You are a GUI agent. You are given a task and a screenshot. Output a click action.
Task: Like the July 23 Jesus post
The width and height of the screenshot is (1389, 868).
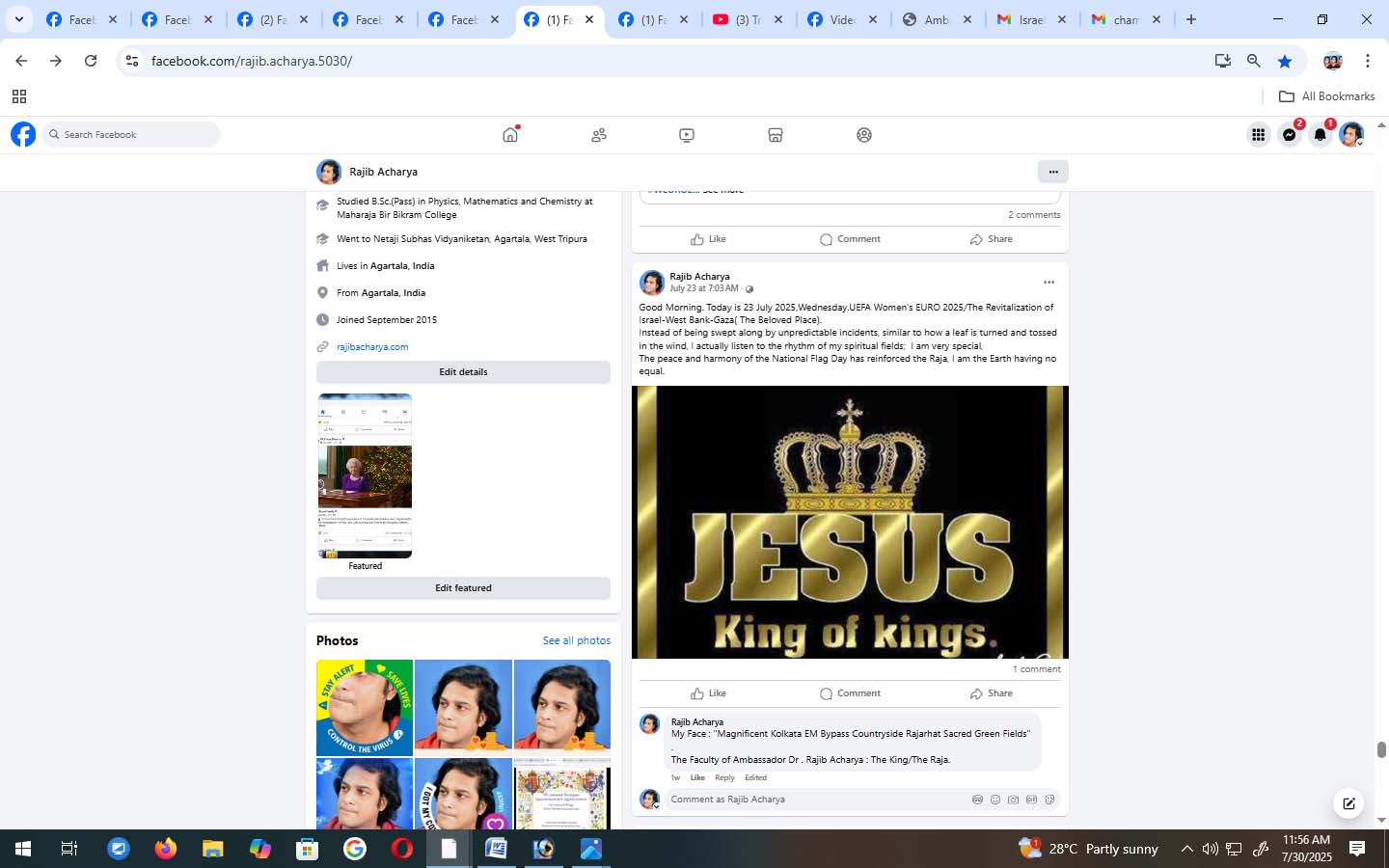tap(709, 693)
